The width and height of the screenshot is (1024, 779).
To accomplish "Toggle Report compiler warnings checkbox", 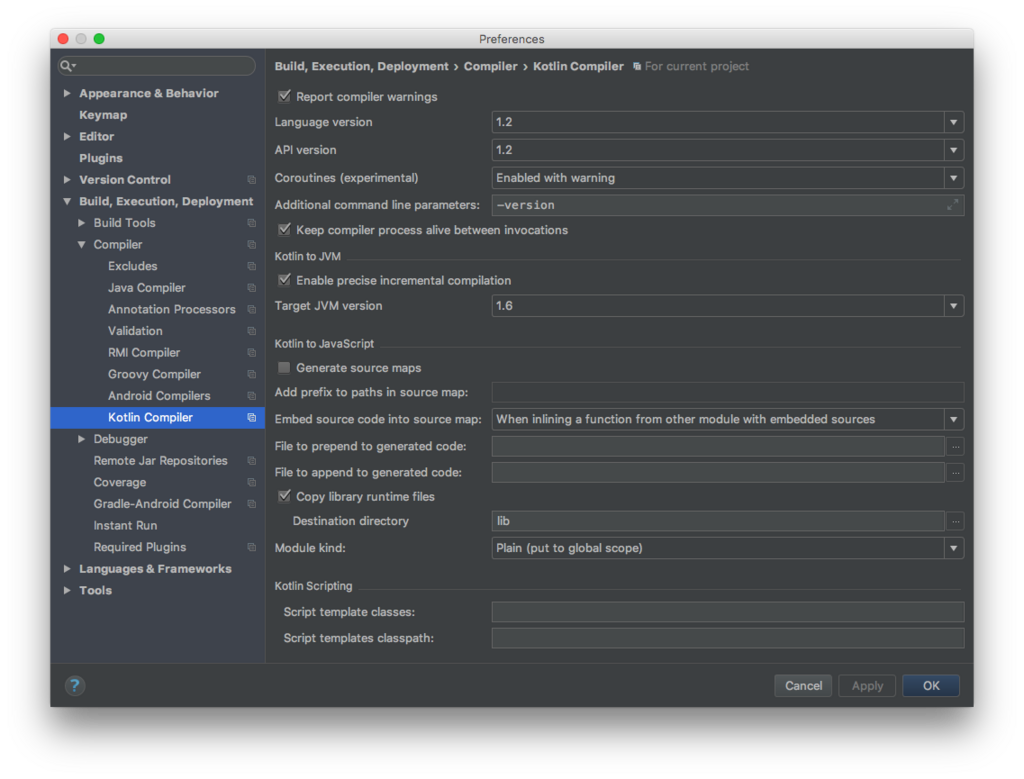I will point(284,96).
